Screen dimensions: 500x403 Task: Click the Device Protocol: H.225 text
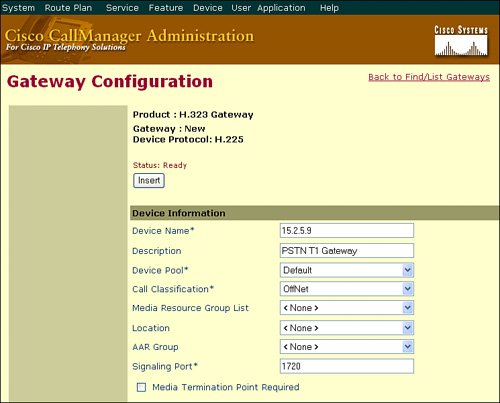pos(188,139)
